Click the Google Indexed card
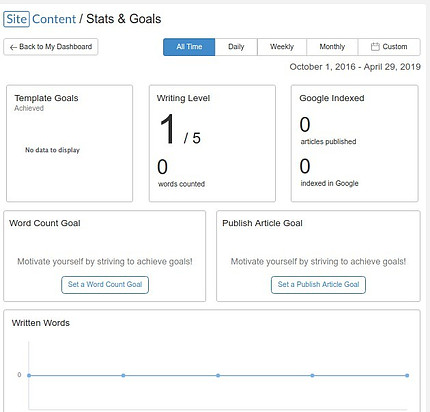This screenshot has height=412, width=430. click(x=355, y=143)
